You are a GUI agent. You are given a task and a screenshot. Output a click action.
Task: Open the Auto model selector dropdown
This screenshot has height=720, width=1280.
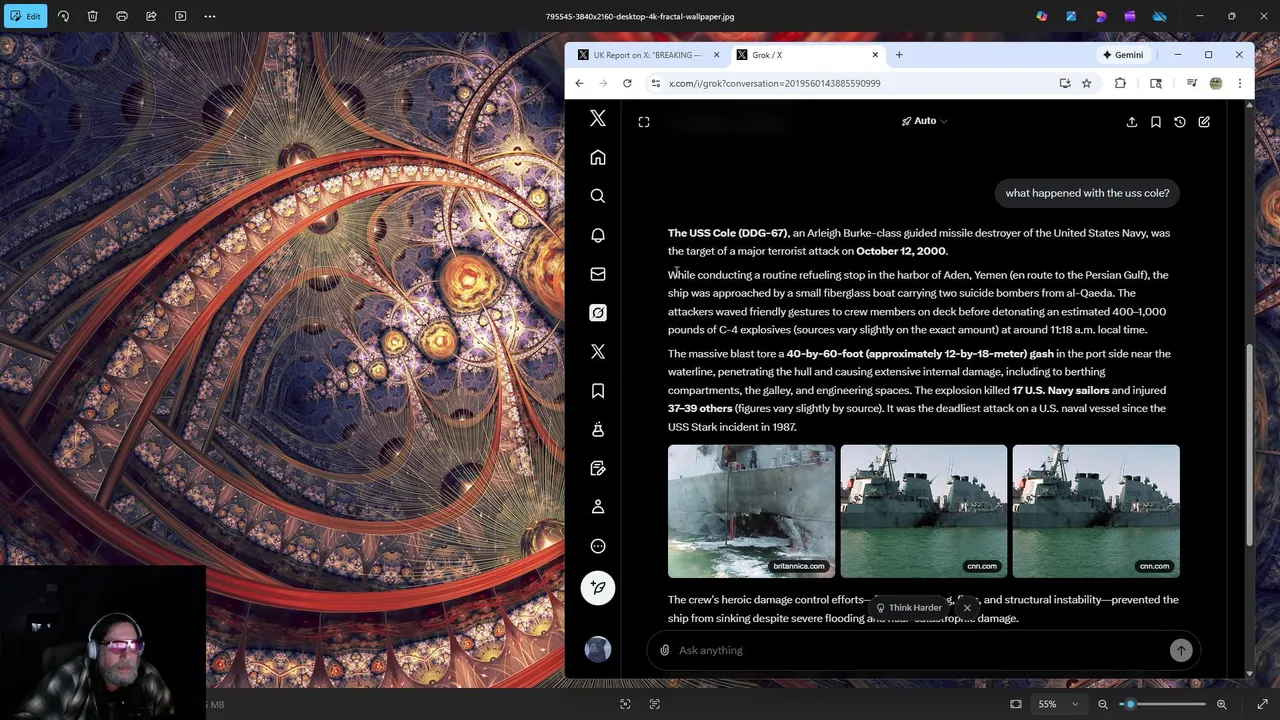924,121
